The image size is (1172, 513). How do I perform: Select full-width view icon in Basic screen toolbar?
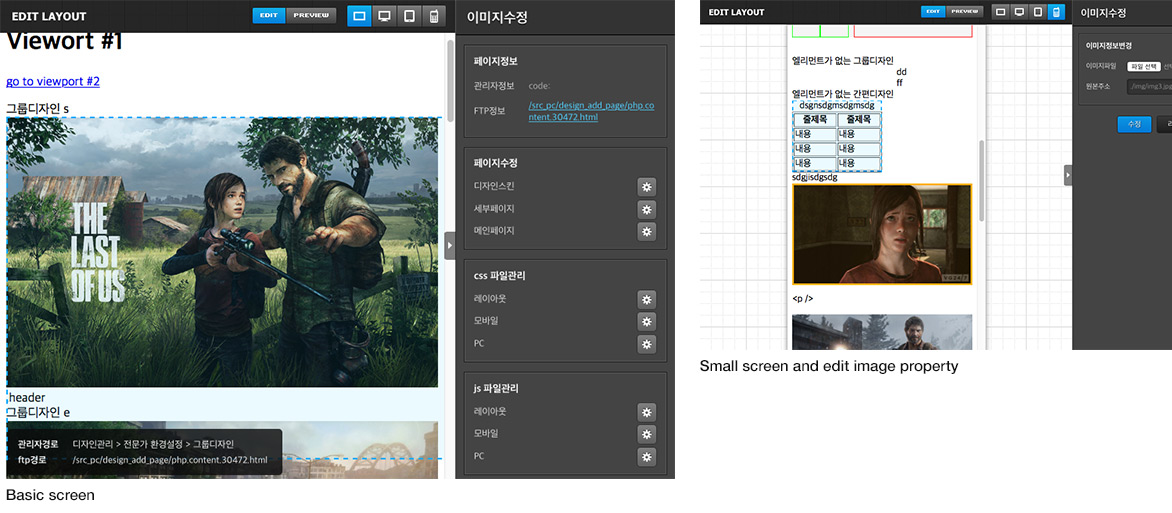pos(360,16)
